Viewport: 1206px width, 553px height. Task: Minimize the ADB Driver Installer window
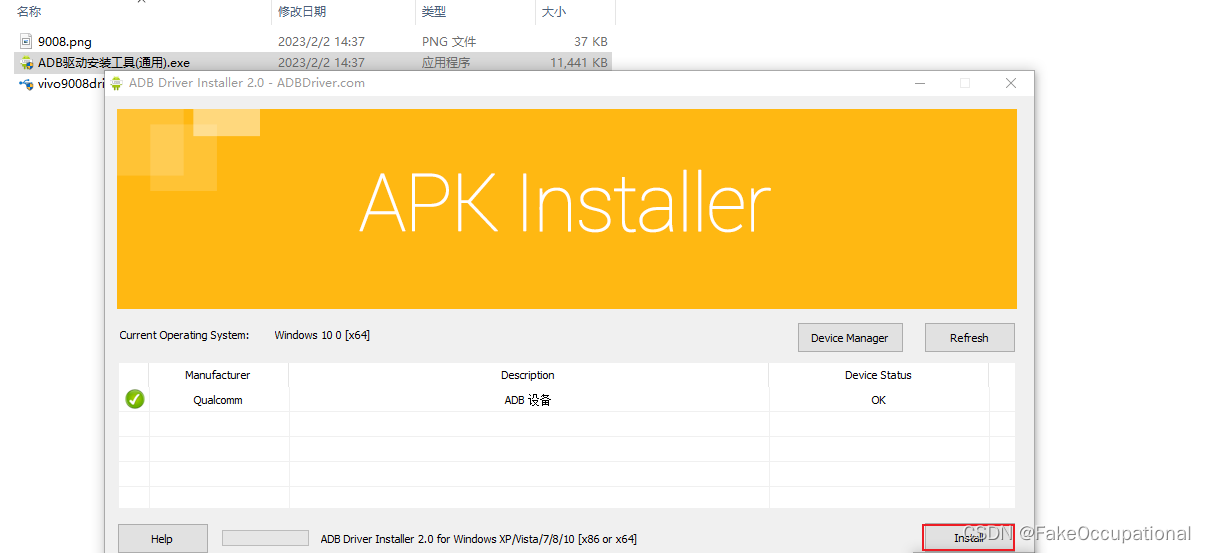pyautogui.click(x=919, y=83)
